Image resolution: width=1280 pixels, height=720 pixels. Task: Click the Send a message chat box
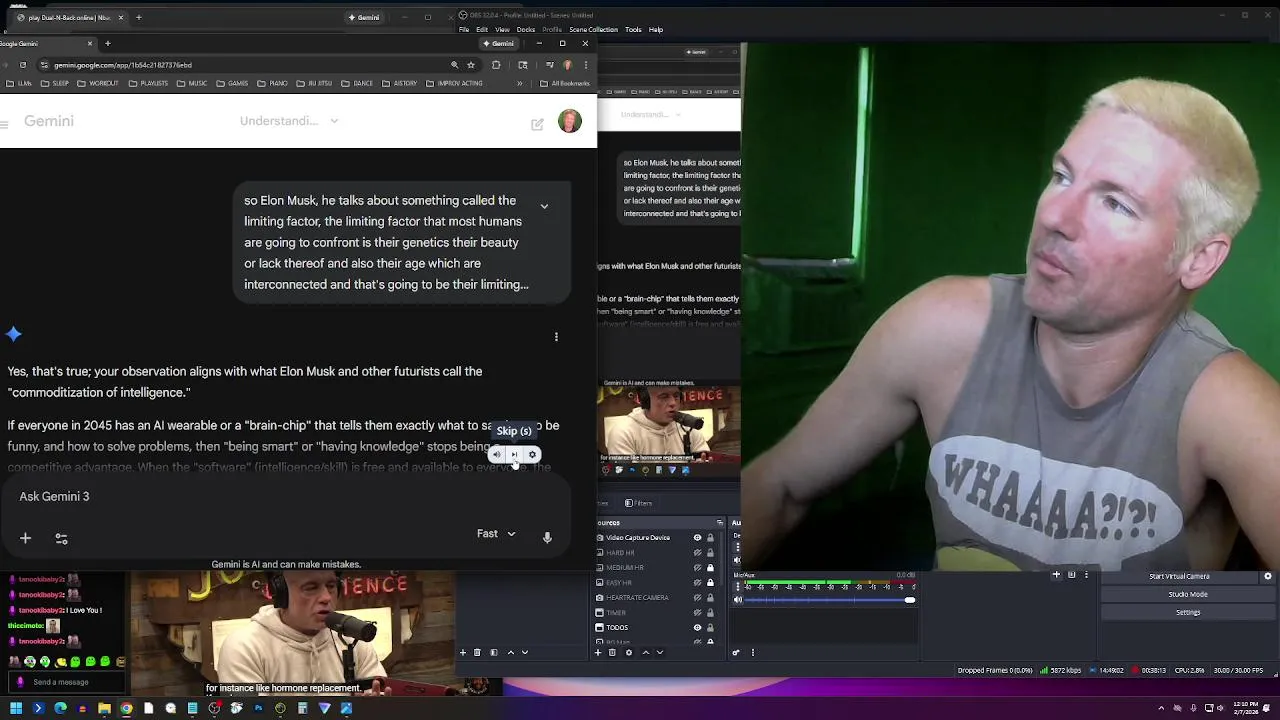point(65,682)
